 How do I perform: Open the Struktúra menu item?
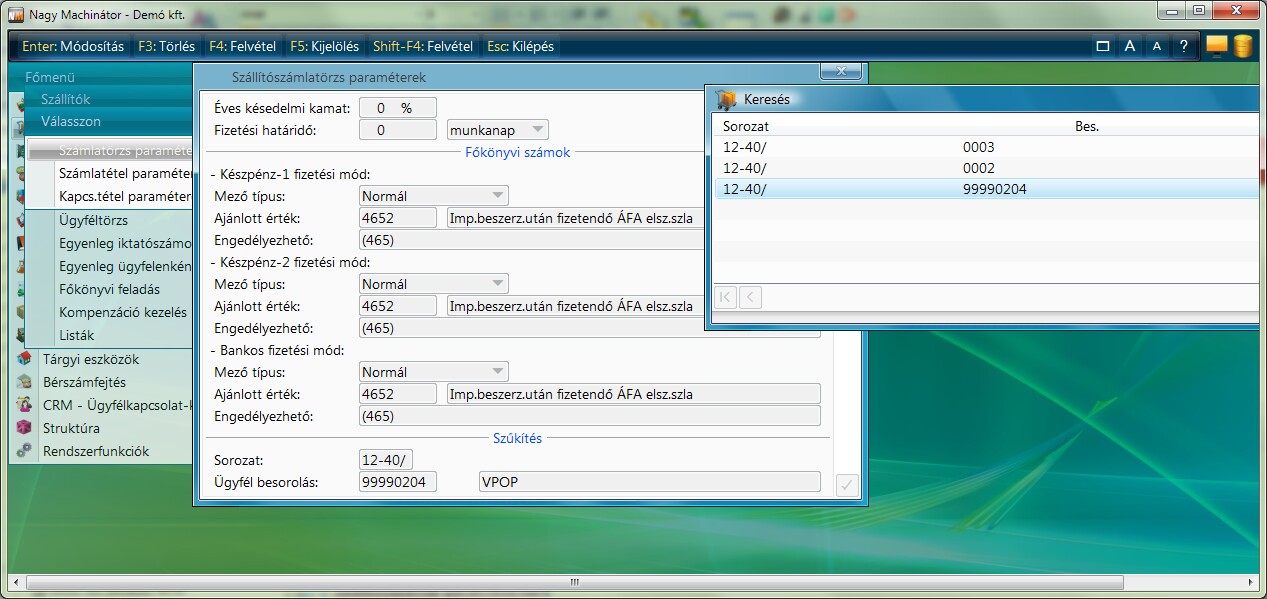[71, 428]
